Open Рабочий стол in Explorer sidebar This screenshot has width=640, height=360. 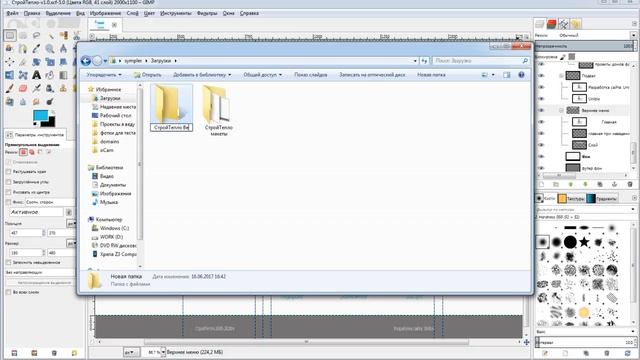click(111, 116)
